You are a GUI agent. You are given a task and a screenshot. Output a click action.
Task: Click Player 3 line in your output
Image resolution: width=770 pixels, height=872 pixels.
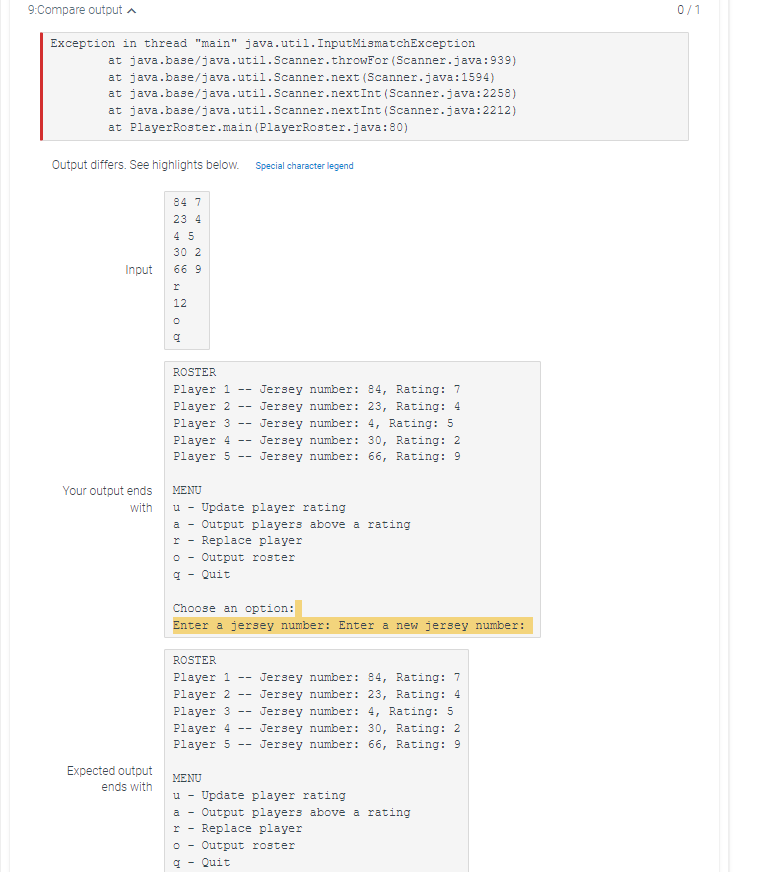tap(313, 423)
